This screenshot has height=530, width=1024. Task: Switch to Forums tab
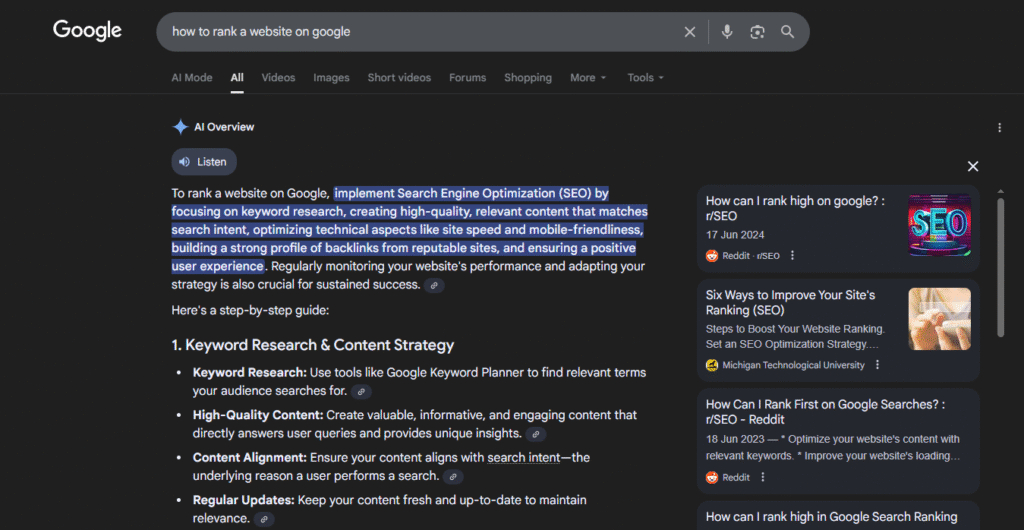468,78
